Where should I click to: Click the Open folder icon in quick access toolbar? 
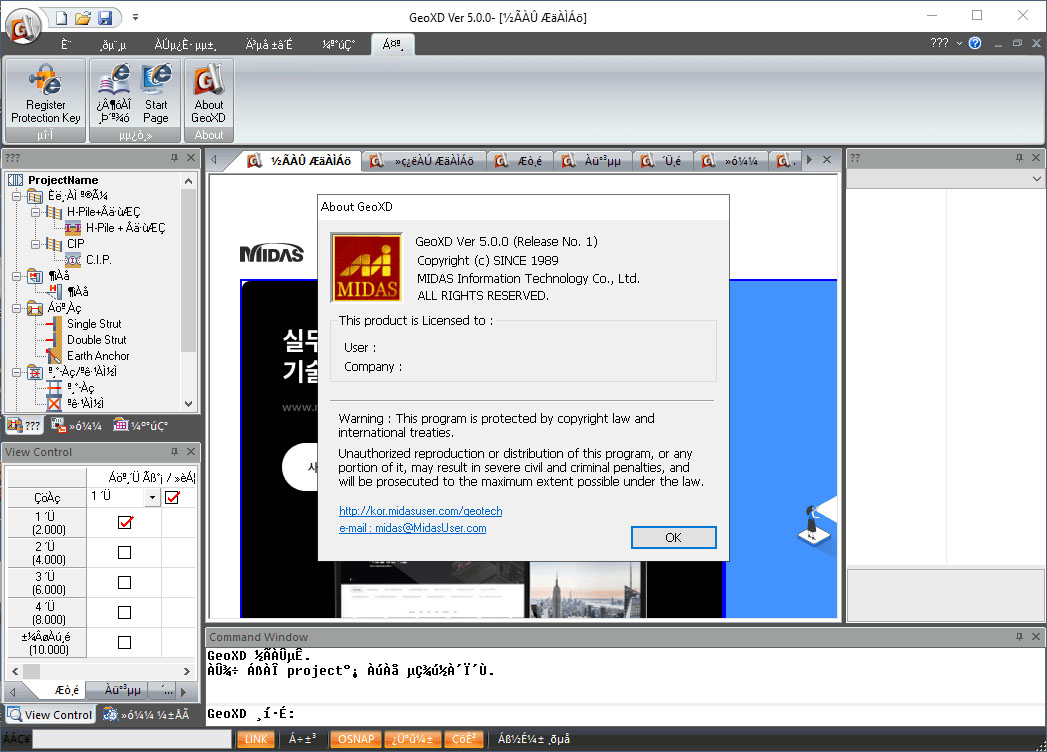click(84, 18)
